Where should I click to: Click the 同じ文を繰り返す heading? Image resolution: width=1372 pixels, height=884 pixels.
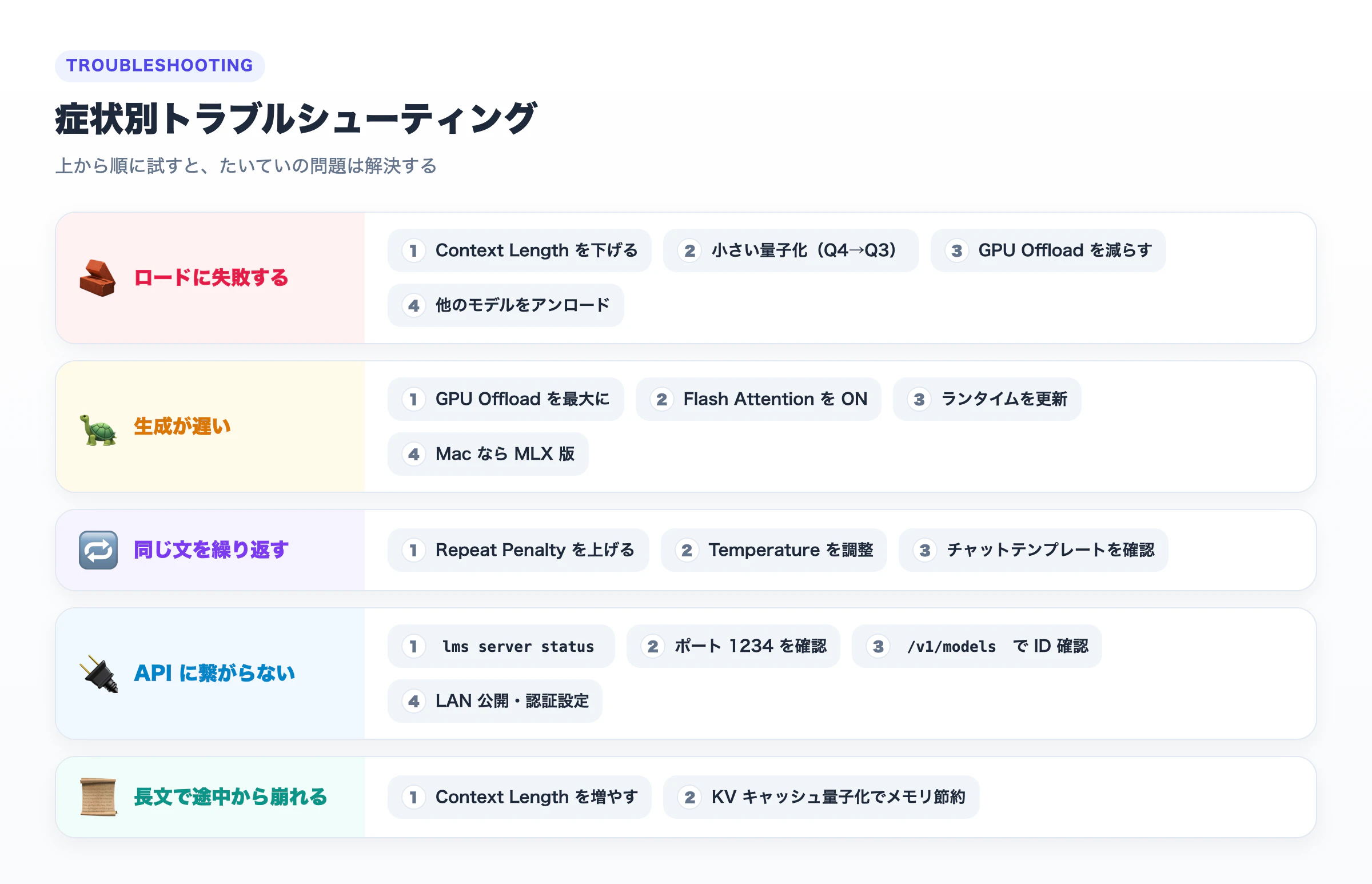211,550
